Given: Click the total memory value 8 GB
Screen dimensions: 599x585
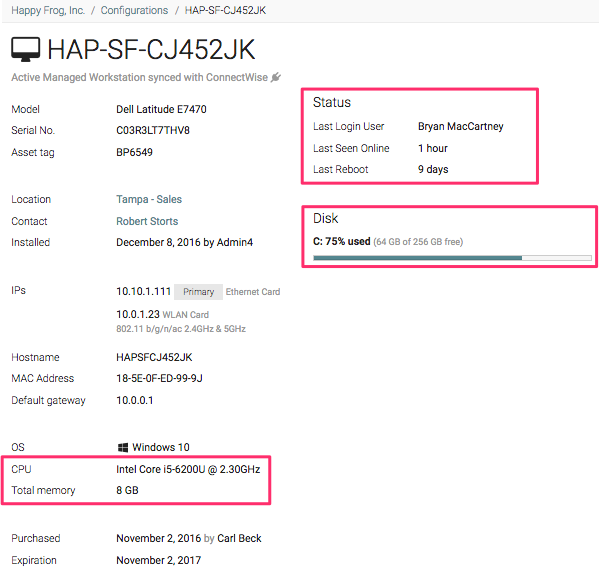Looking at the screenshot, I should pos(127,491).
